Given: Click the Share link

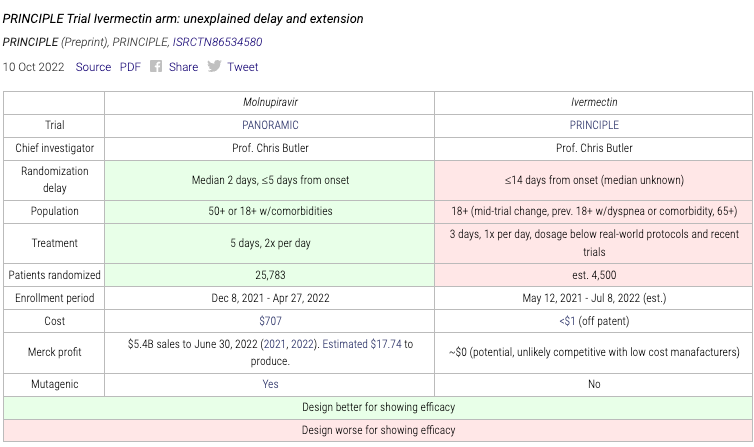Looking at the screenshot, I should [x=183, y=67].
